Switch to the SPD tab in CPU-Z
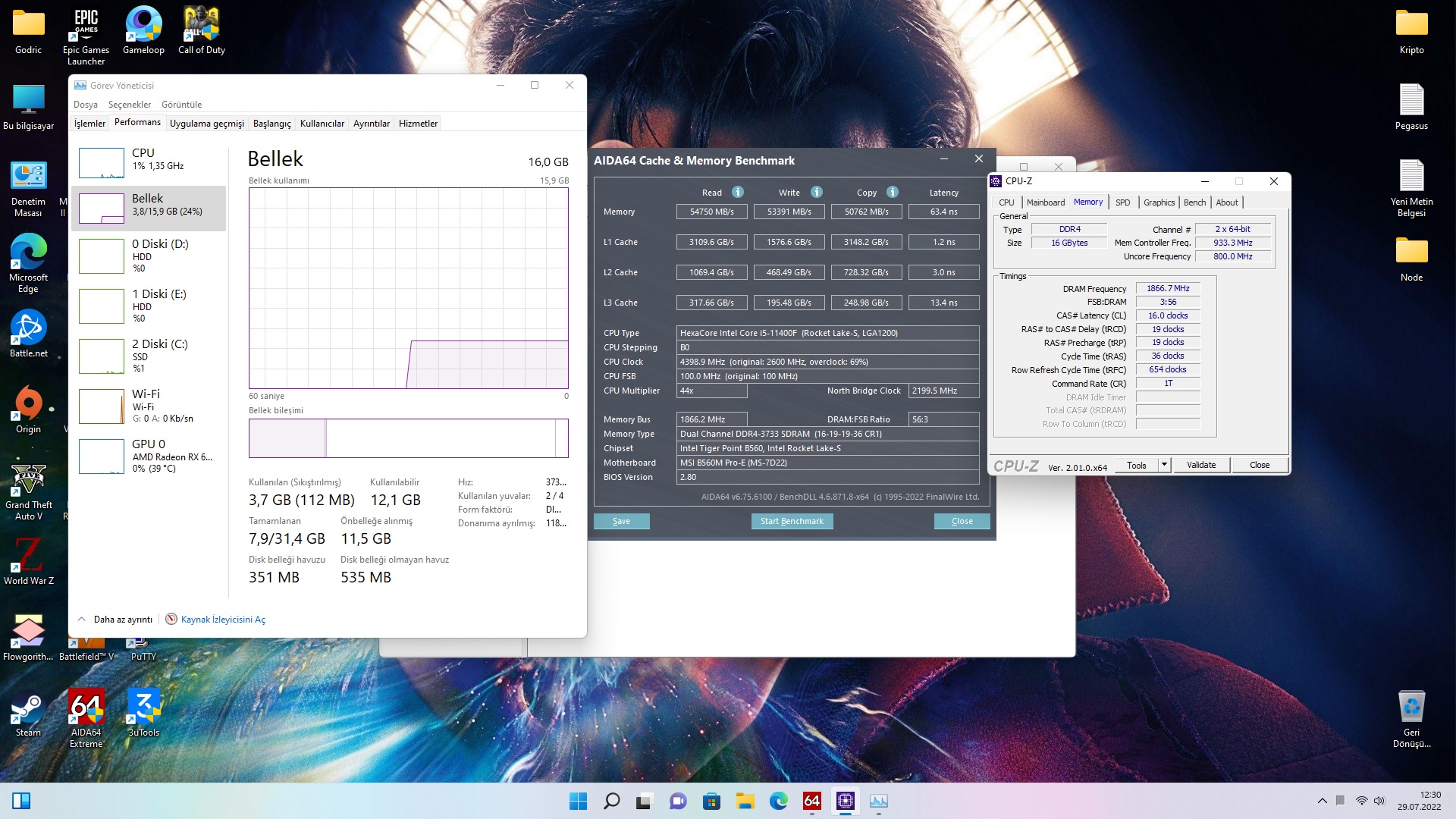 point(1122,202)
